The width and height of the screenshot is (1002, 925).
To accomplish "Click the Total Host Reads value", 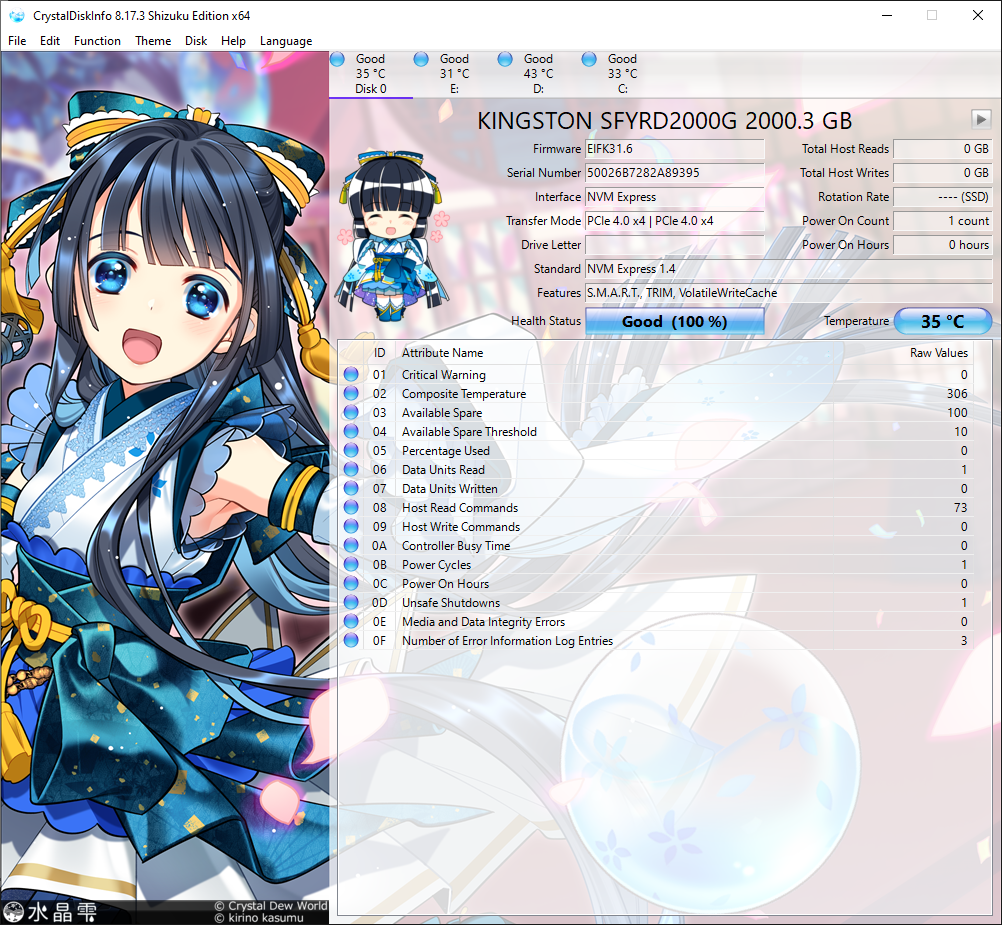I will pyautogui.click(x=943, y=149).
